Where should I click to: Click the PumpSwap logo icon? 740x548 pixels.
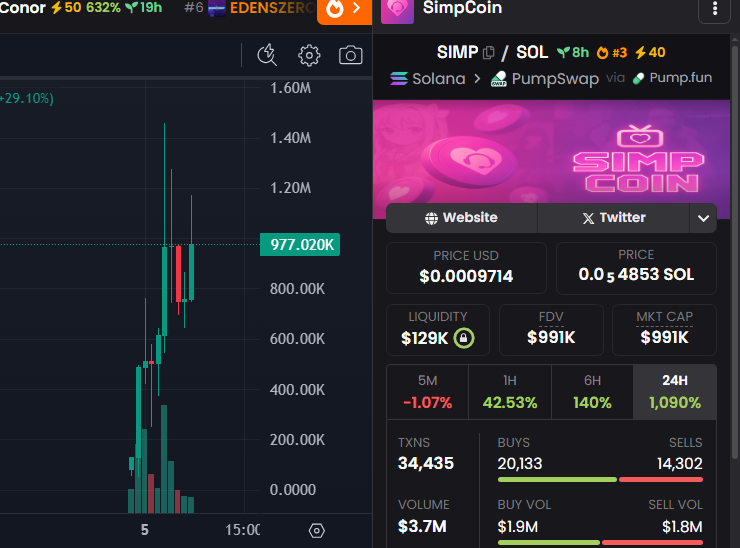[x=499, y=79]
